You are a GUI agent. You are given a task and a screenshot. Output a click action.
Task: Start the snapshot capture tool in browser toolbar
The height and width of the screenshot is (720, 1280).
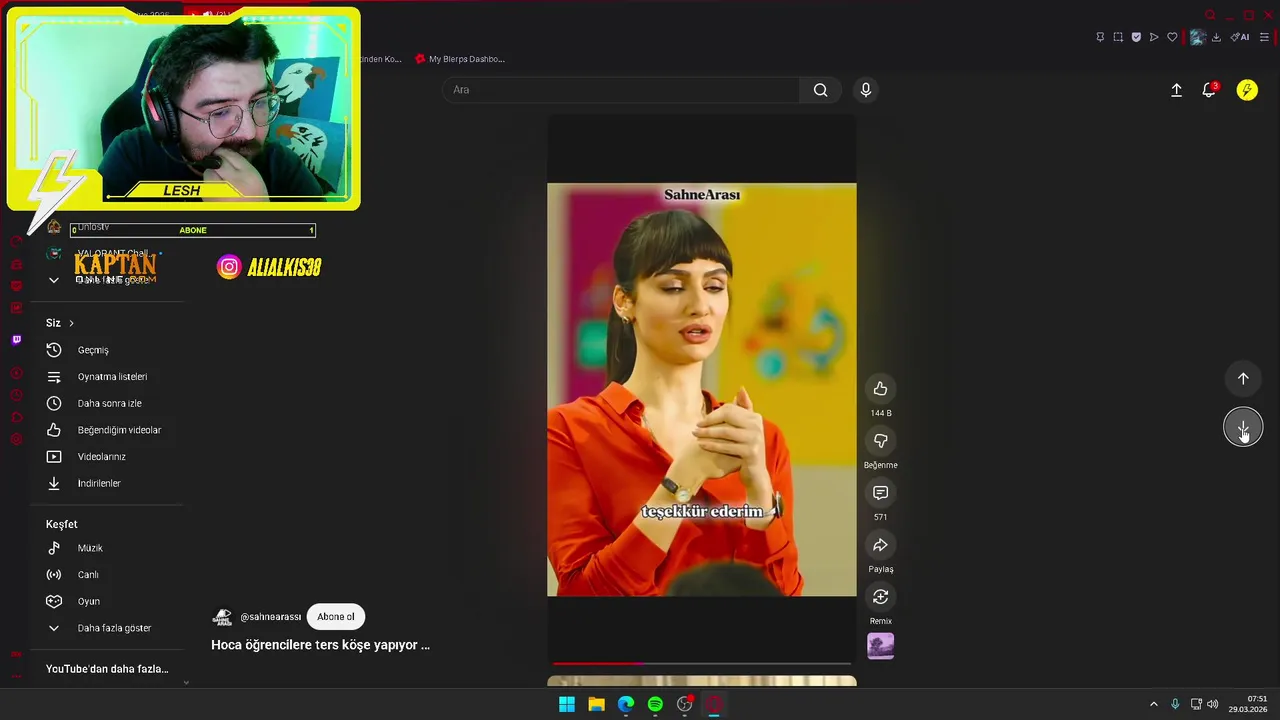pyautogui.click(x=1118, y=37)
